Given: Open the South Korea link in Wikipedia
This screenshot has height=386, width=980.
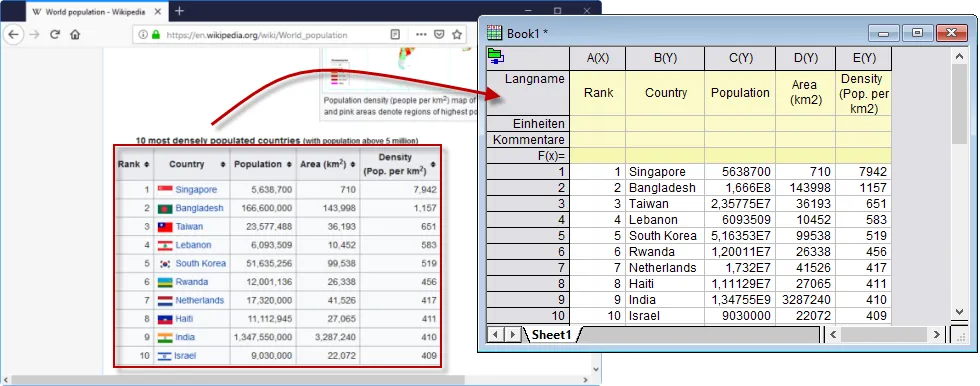Looking at the screenshot, I should [201, 264].
